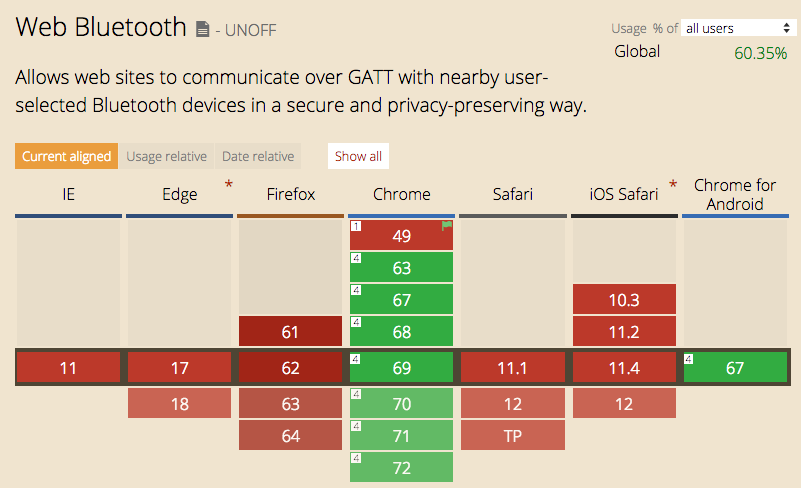Click the note marker on Chrome 63 cell
This screenshot has height=488, width=801.
point(356,258)
